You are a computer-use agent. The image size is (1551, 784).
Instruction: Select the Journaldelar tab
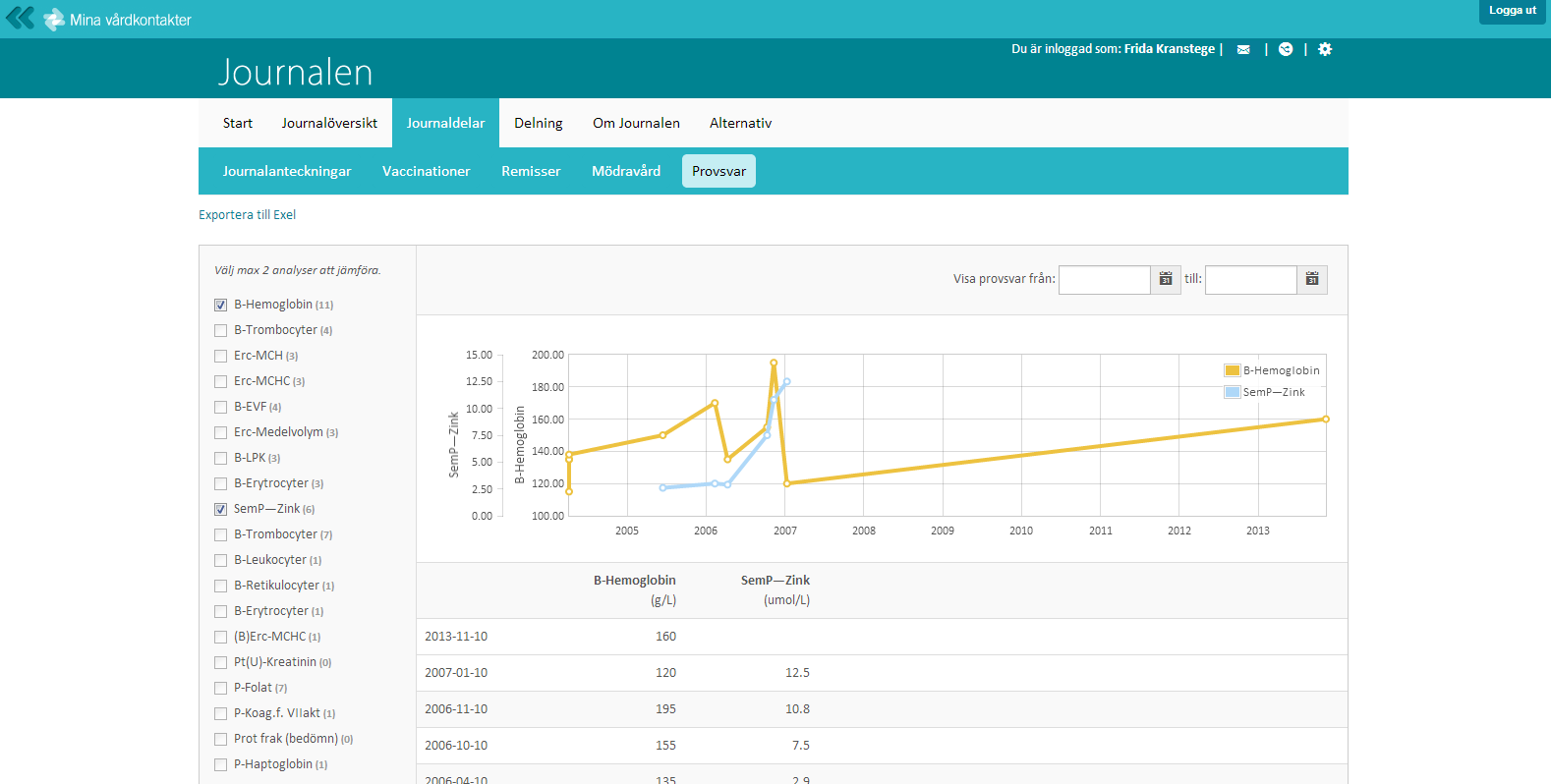point(445,123)
